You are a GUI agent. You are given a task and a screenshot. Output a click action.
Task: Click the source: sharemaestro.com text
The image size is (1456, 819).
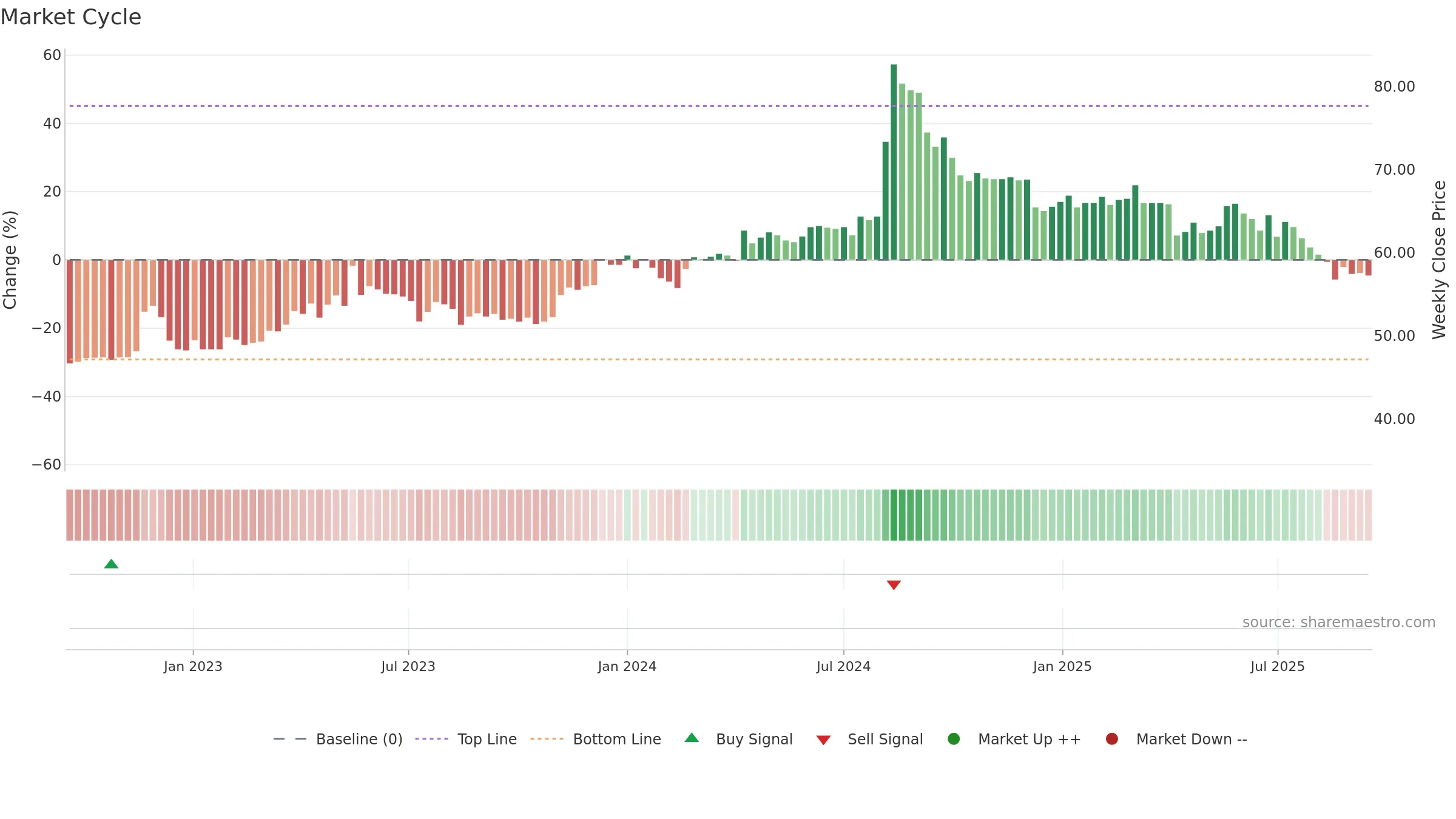[1339, 622]
